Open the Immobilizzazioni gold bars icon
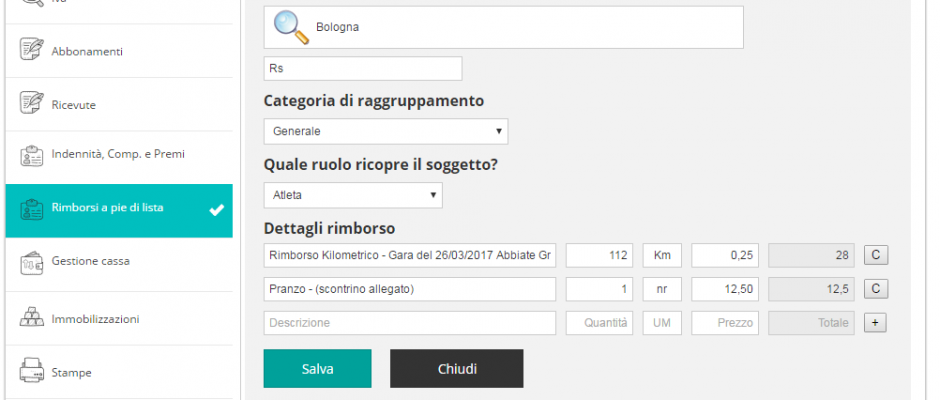The width and height of the screenshot is (940, 400). pyautogui.click(x=32, y=317)
